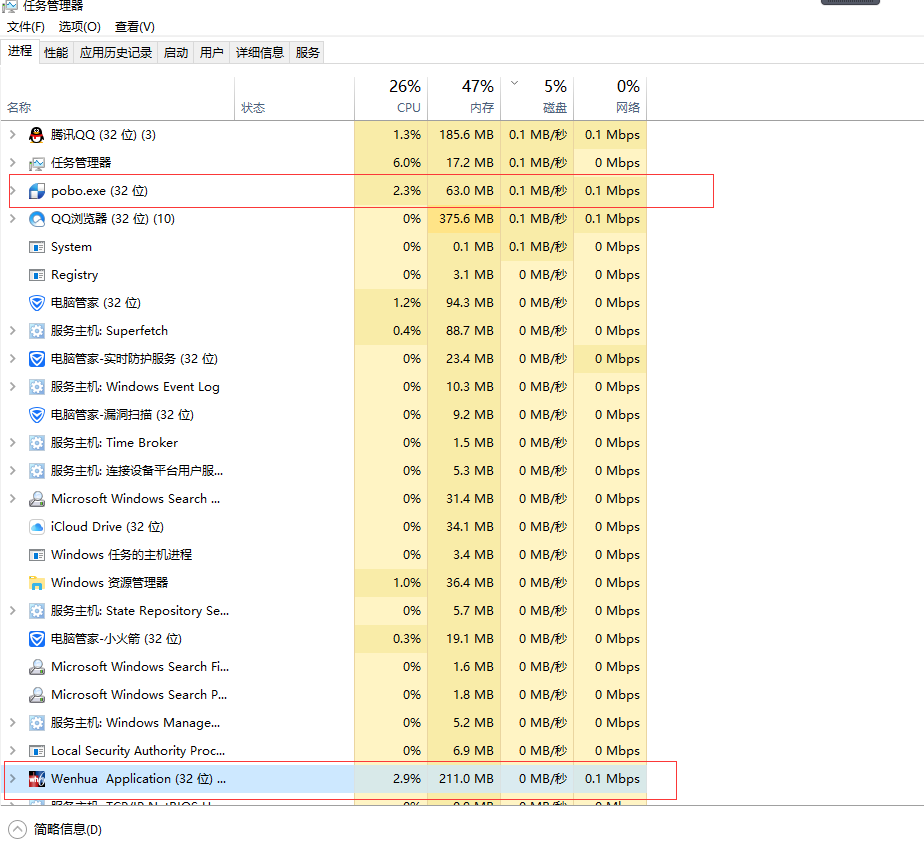Open the 查看 menu
The image size is (924, 846).
click(x=133, y=26)
